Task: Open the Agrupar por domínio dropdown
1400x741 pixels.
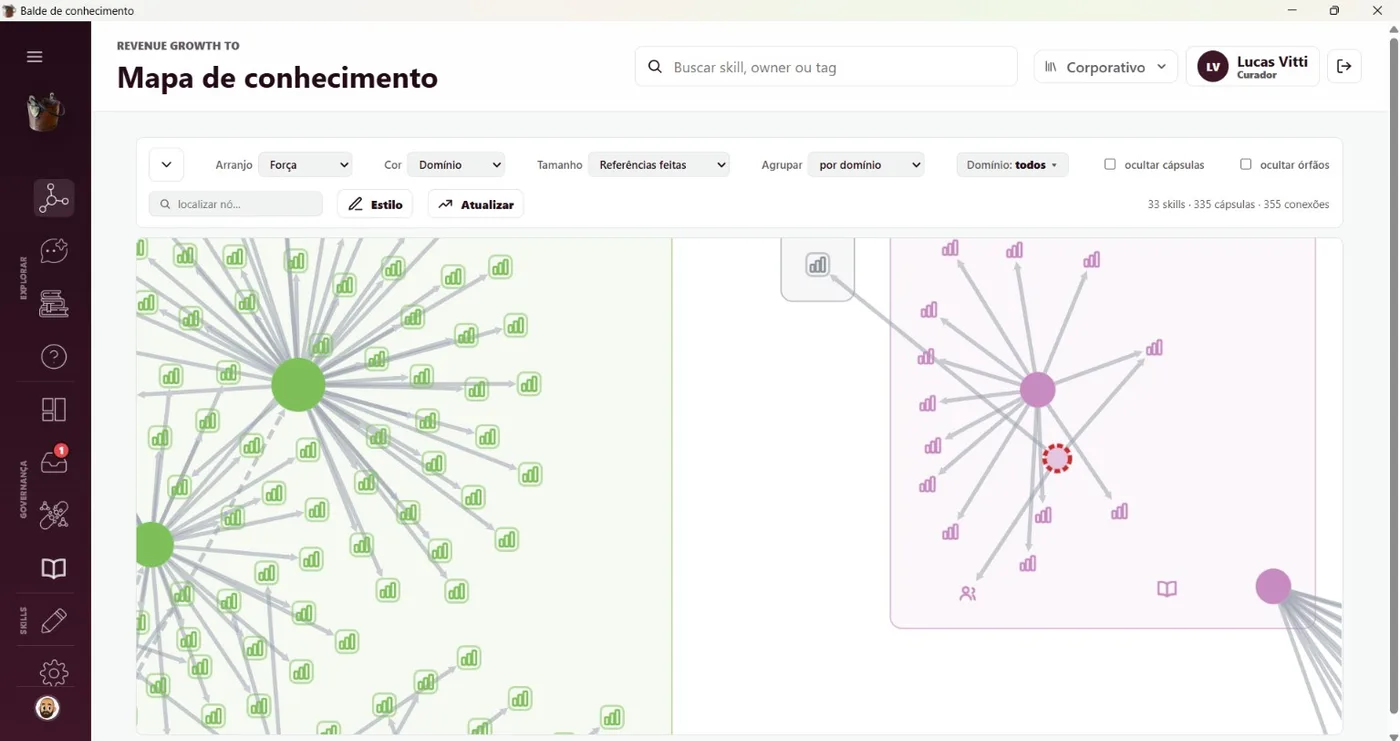Action: pos(866,165)
